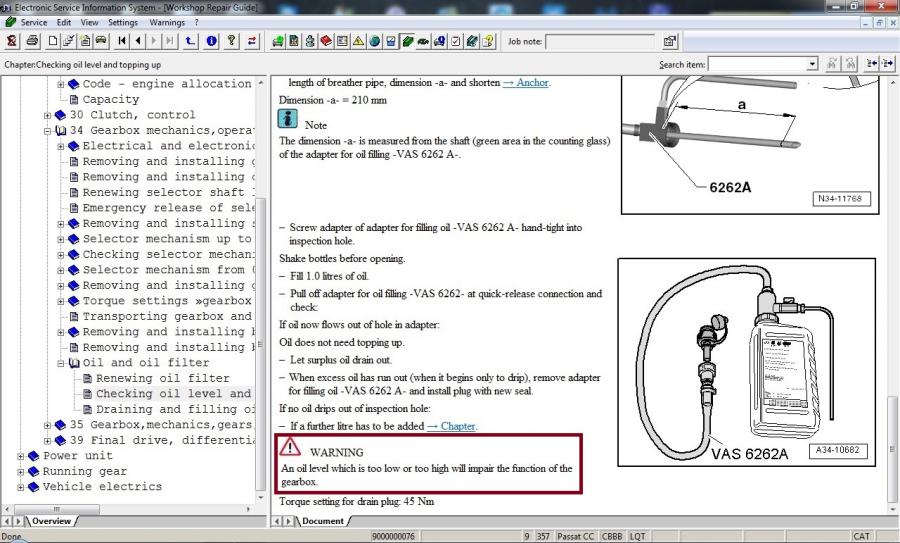Expand the Power unit tree node

(x=21, y=456)
